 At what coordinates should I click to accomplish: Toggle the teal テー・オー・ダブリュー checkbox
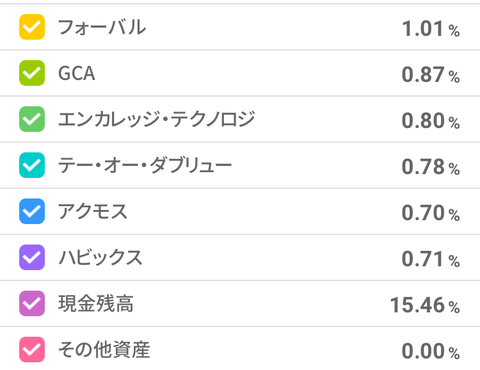[32, 165]
